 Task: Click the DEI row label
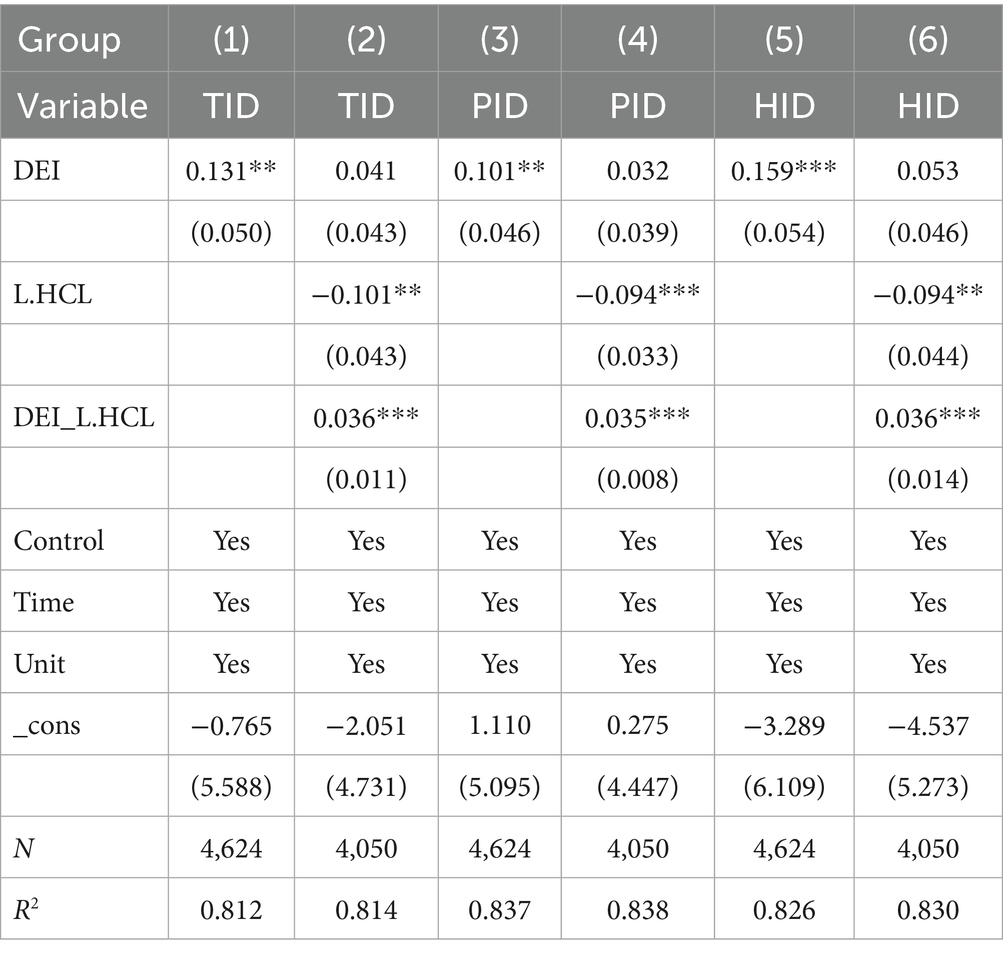tap(35, 170)
